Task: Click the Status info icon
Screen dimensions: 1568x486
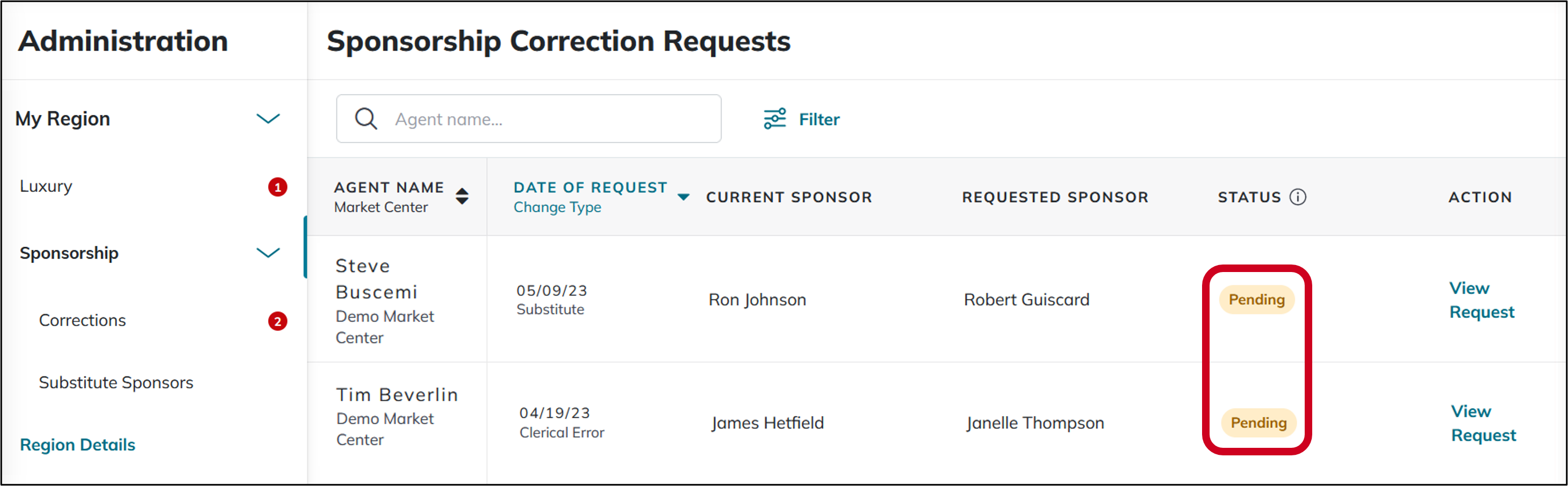Action: point(1298,197)
